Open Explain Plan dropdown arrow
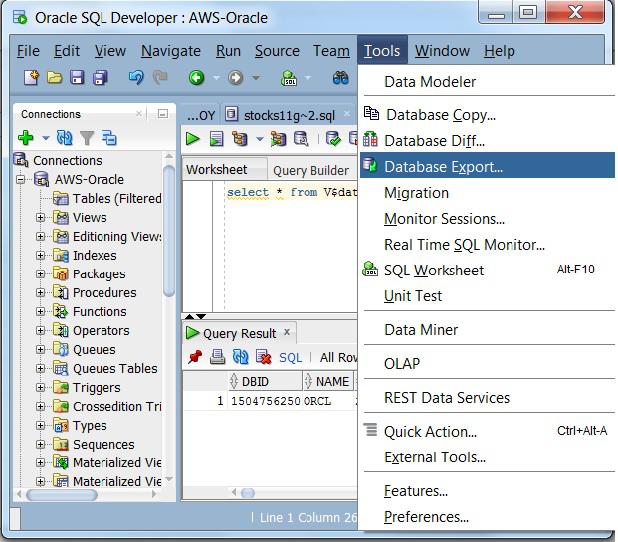The height and width of the screenshot is (542, 618). coord(259,139)
